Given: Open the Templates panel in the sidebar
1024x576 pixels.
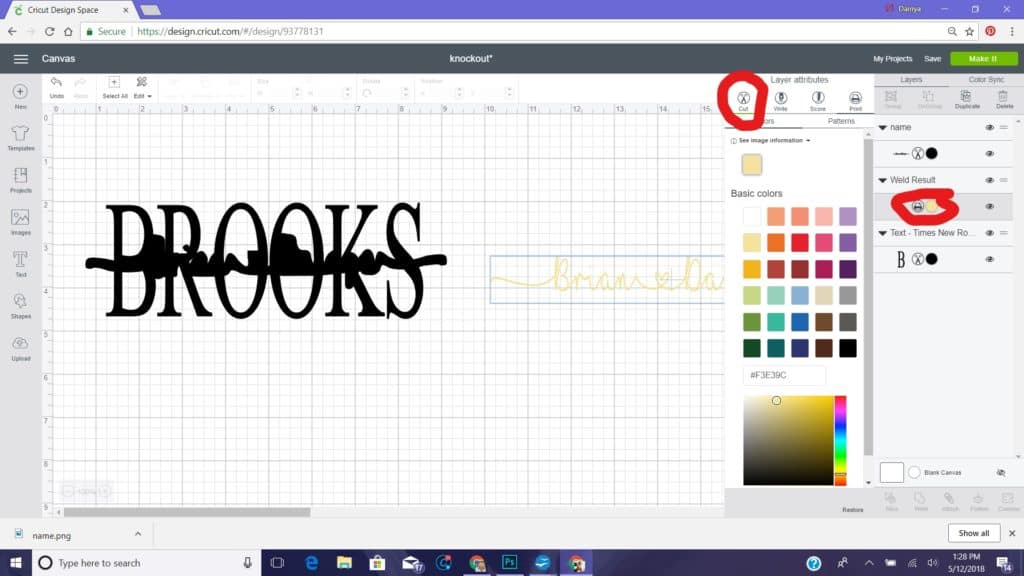Looking at the screenshot, I should tap(20, 137).
